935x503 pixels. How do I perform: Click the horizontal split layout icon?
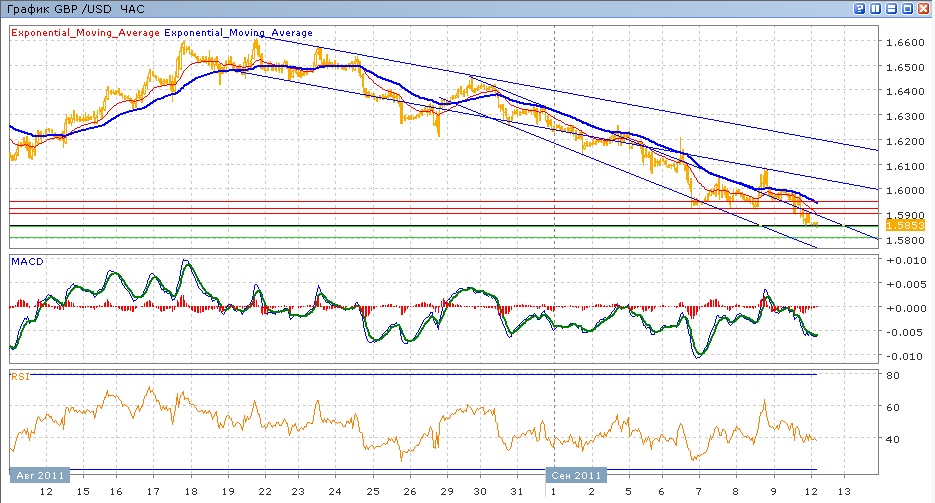(x=891, y=8)
